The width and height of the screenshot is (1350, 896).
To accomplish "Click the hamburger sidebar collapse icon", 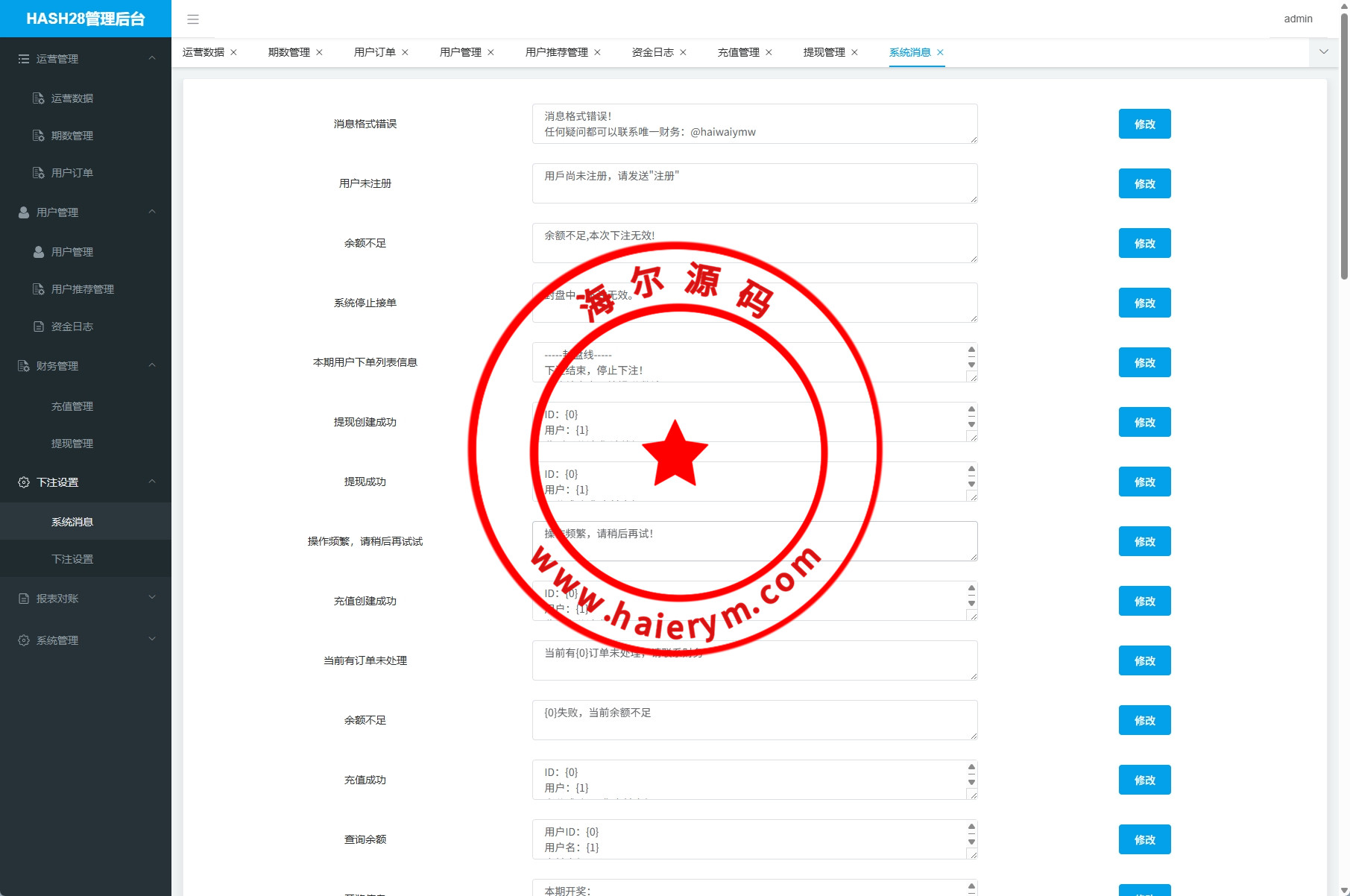I will click(x=193, y=19).
